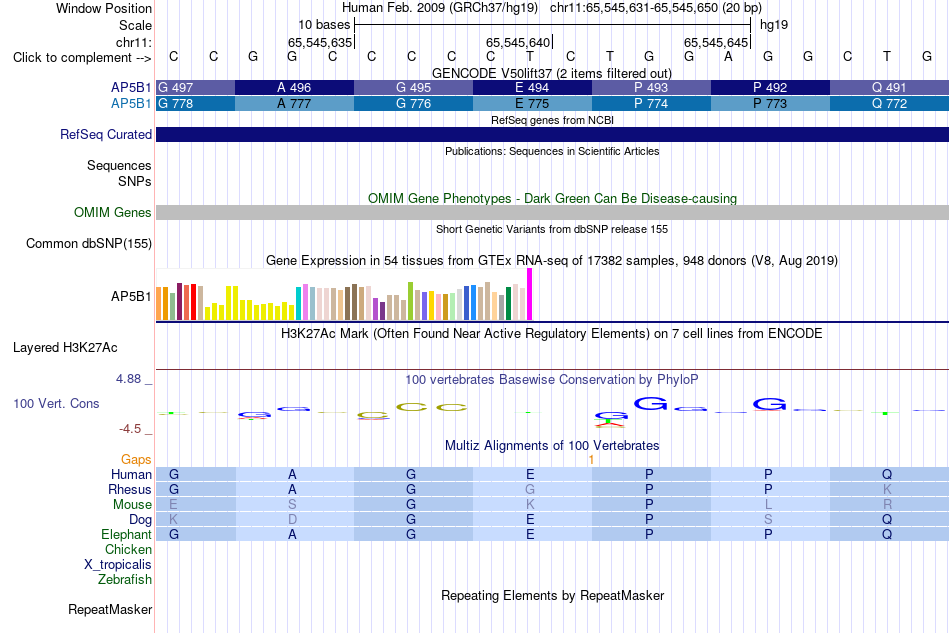The image size is (950, 633).
Task: Select the Dog species label
Action: 141,520
